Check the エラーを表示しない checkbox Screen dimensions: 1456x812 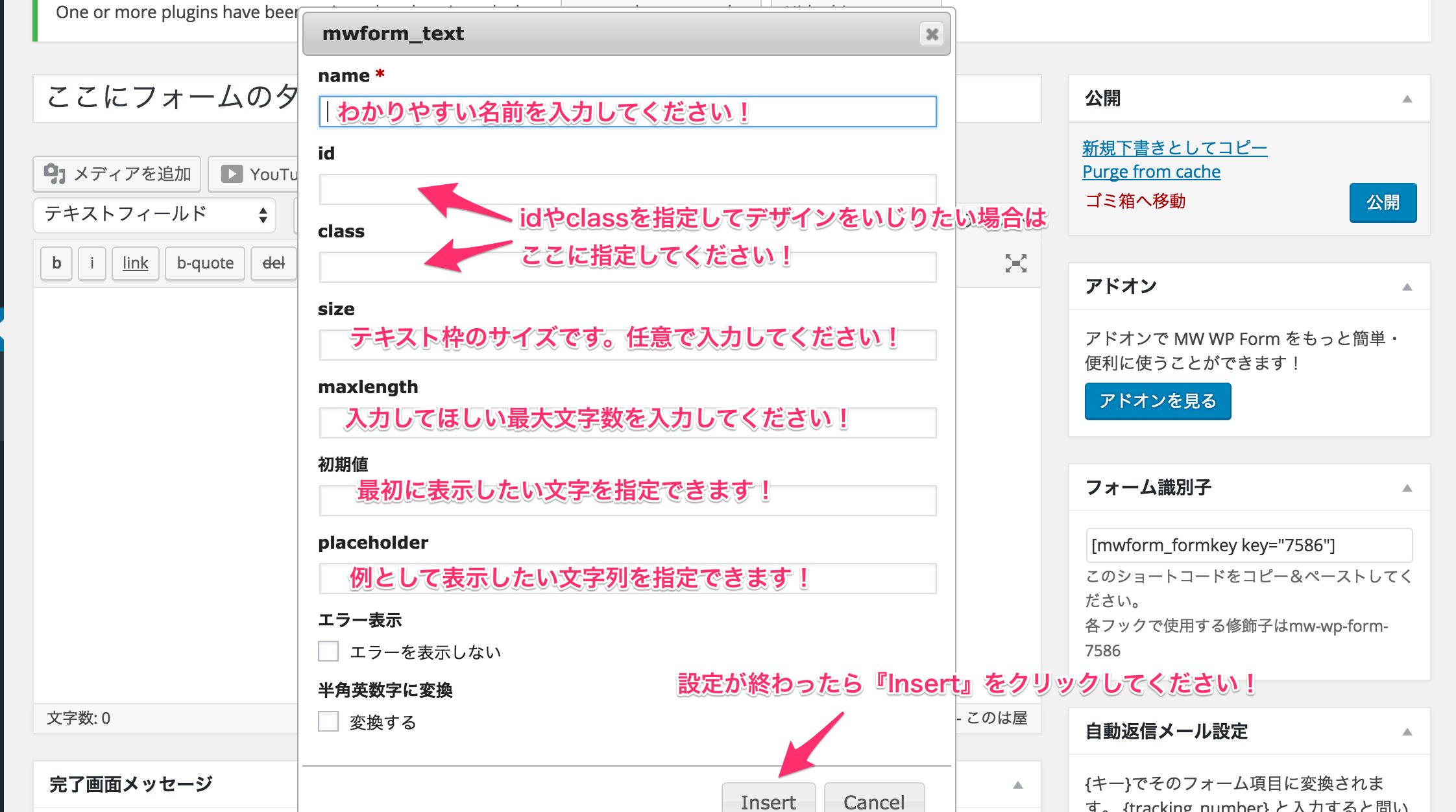(x=328, y=651)
